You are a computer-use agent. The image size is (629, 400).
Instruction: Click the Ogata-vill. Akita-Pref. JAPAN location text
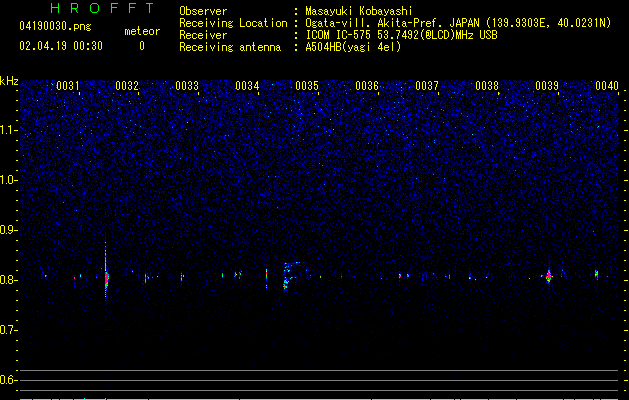tap(458, 23)
